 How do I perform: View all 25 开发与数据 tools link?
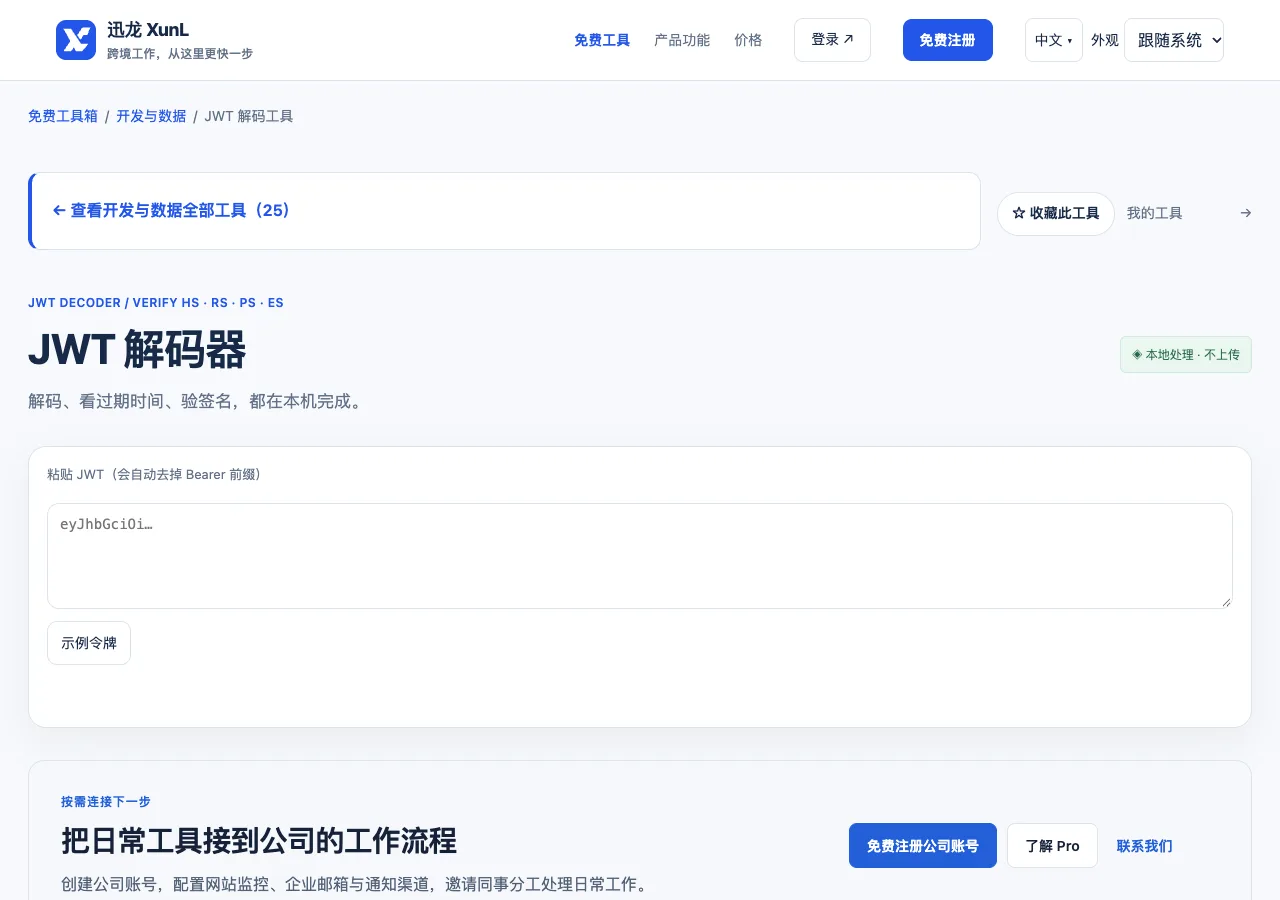point(172,211)
